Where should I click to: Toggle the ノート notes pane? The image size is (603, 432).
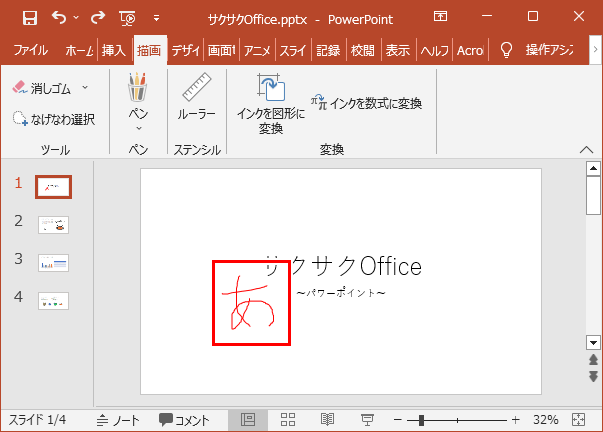(118, 420)
